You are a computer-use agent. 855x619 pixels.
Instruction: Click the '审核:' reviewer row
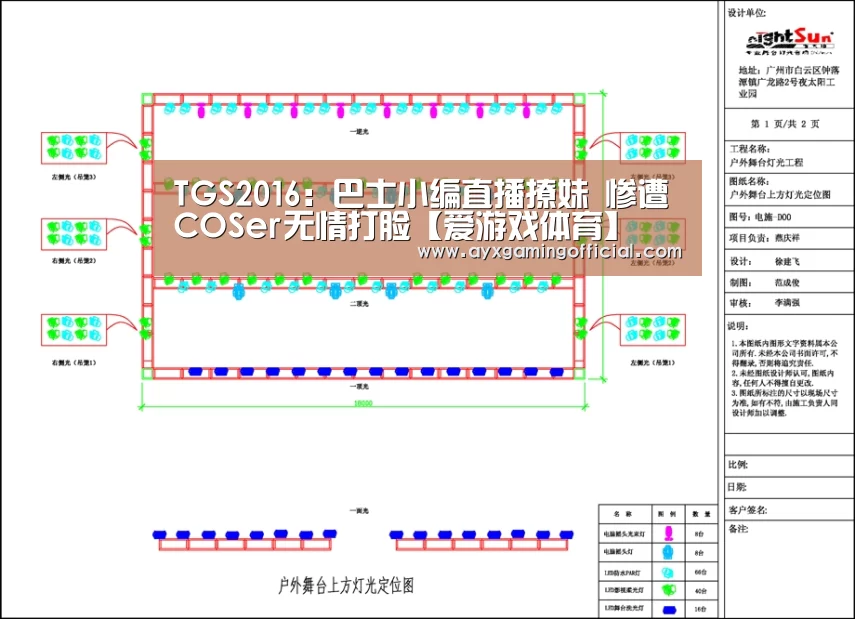coord(788,303)
